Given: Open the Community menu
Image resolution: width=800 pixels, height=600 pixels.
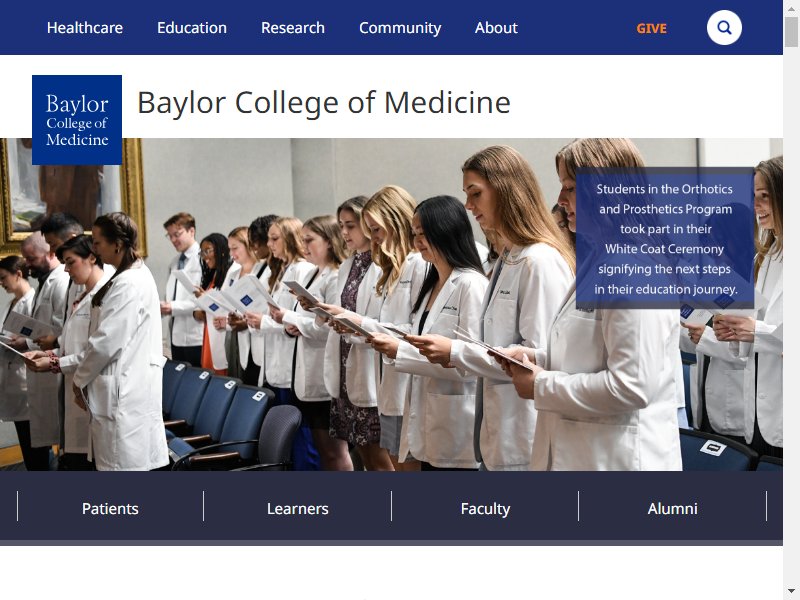Looking at the screenshot, I should tap(400, 28).
